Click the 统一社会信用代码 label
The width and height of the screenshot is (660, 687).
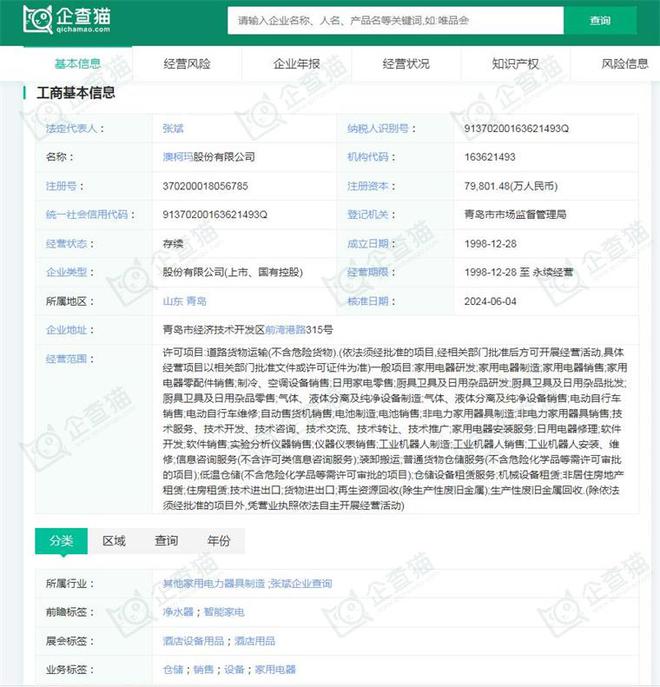86,215
